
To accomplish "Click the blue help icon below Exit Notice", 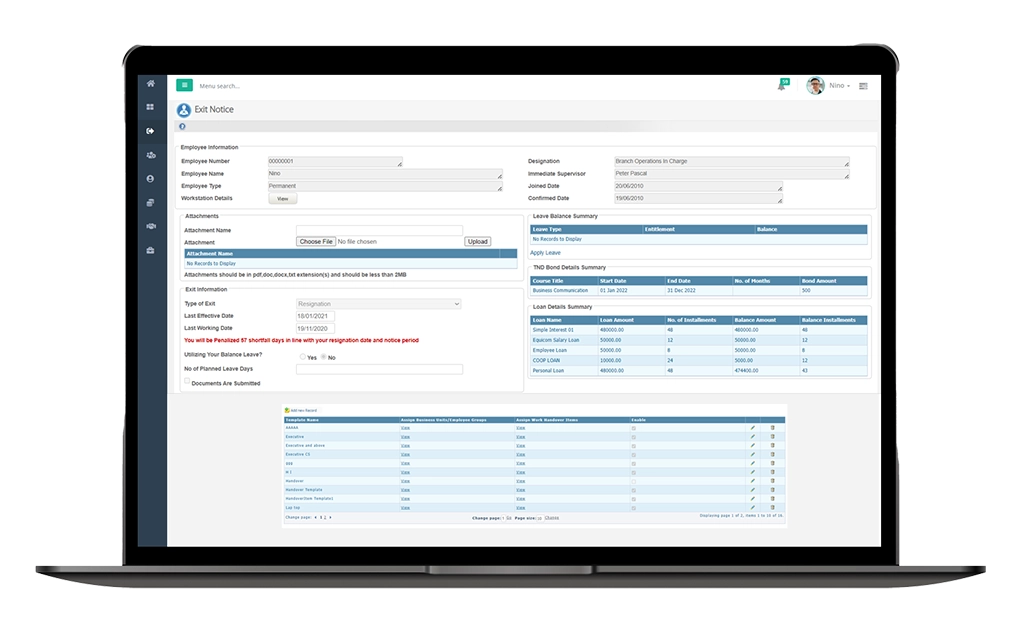I will (182, 127).
